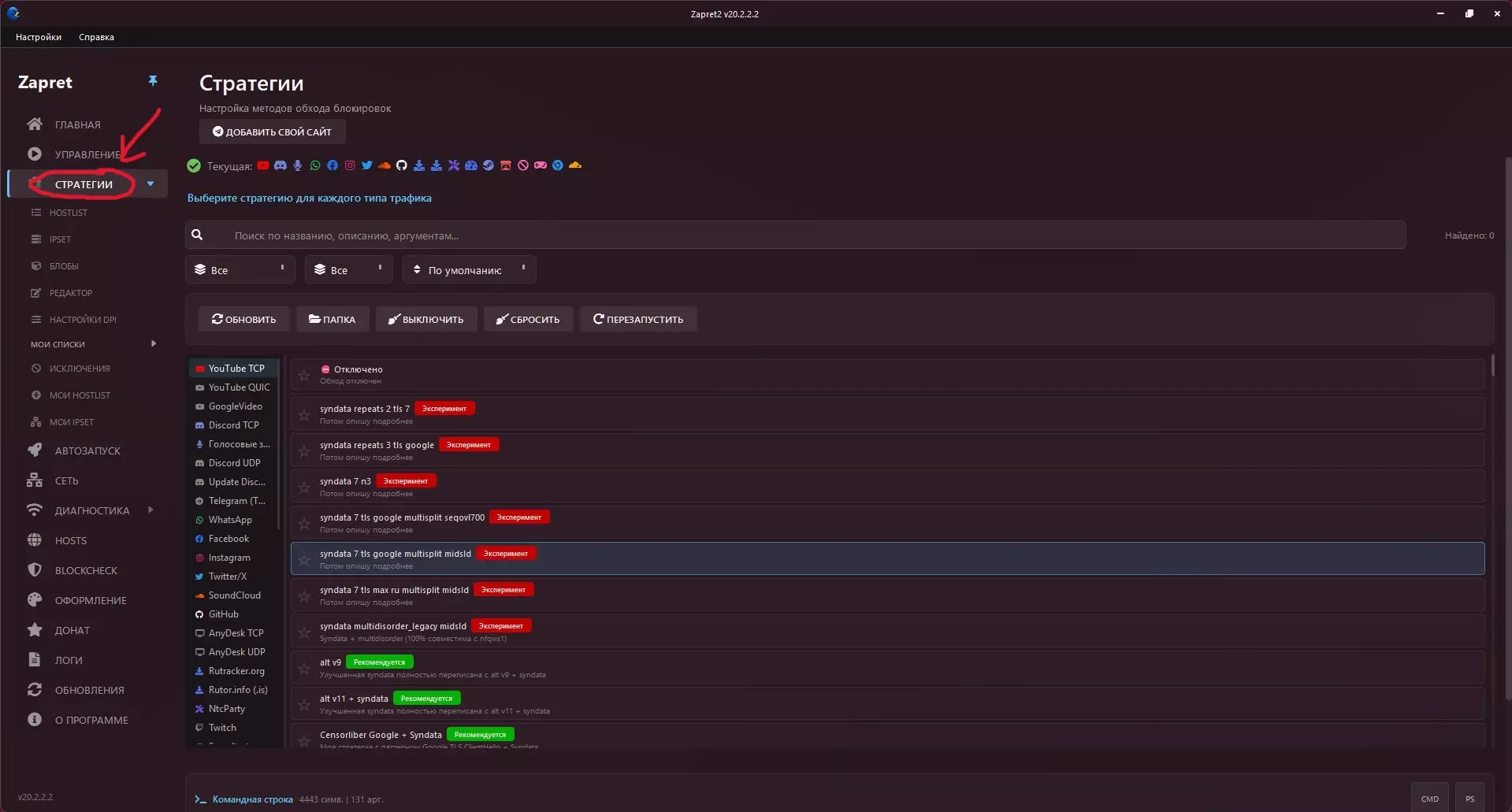Click the play icon for Управление

35,154
